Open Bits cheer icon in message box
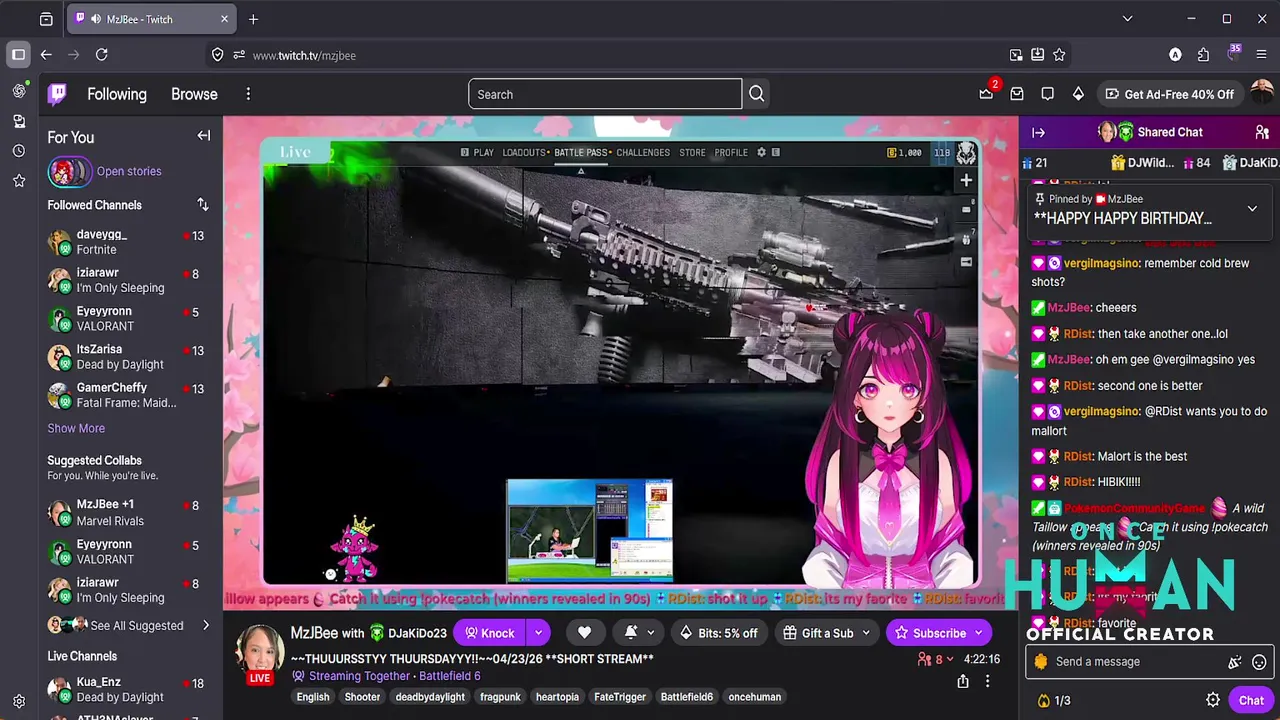Image resolution: width=1280 pixels, height=720 pixels. [1235, 662]
